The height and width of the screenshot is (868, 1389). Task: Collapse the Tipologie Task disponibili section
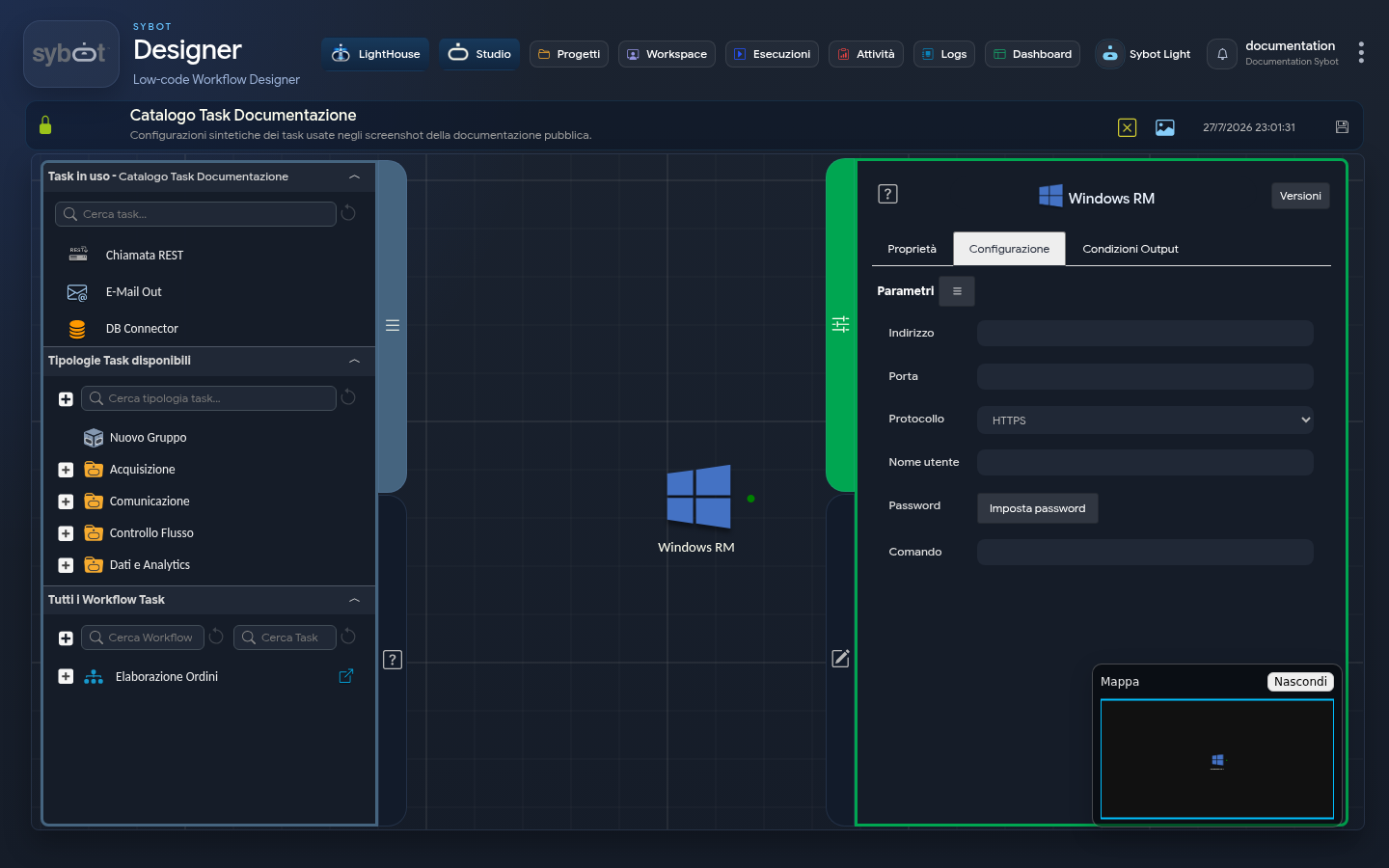point(354,361)
